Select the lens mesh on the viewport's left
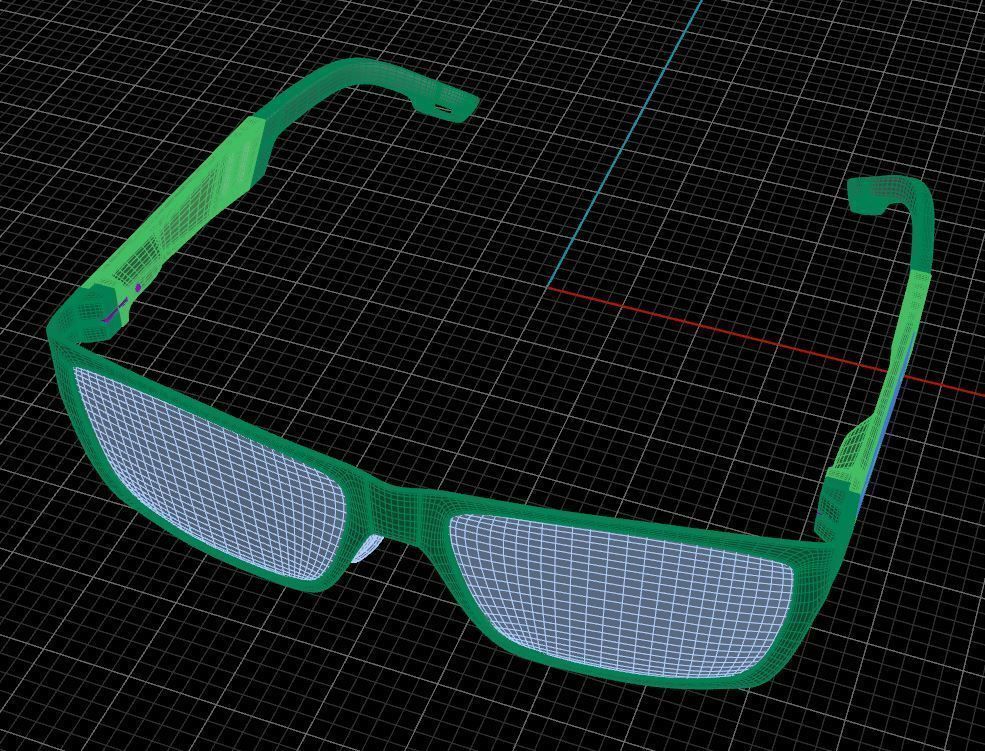Image resolution: width=985 pixels, height=751 pixels. (x=210, y=472)
